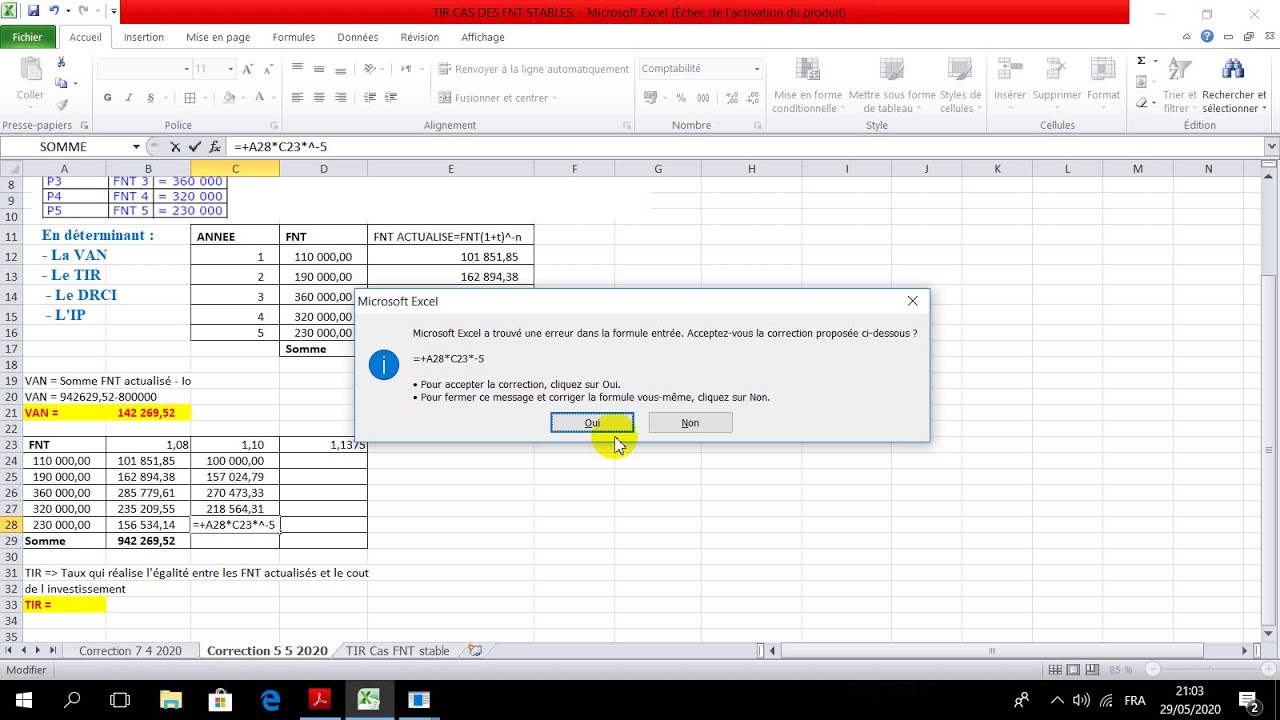
Task: Open Styles de cellules gallery
Action: 961,85
